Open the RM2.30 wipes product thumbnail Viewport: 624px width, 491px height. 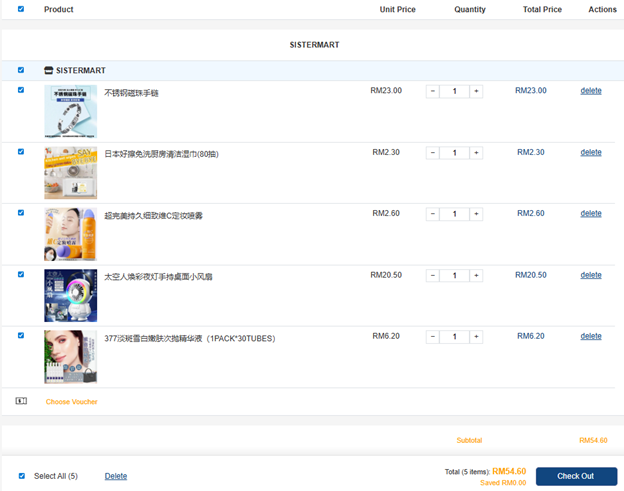[x=70, y=173]
